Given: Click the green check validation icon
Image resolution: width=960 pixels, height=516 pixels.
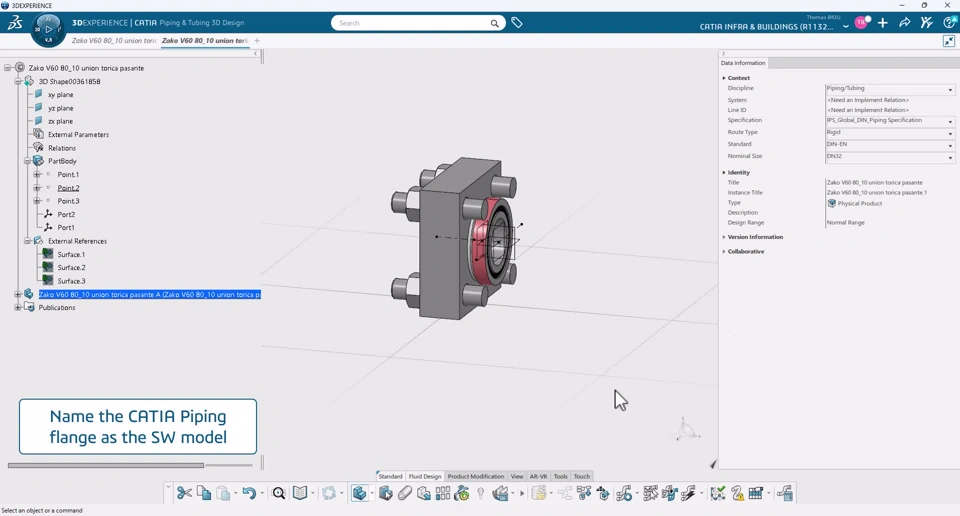Looking at the screenshot, I should pyautogui.click(x=718, y=493).
